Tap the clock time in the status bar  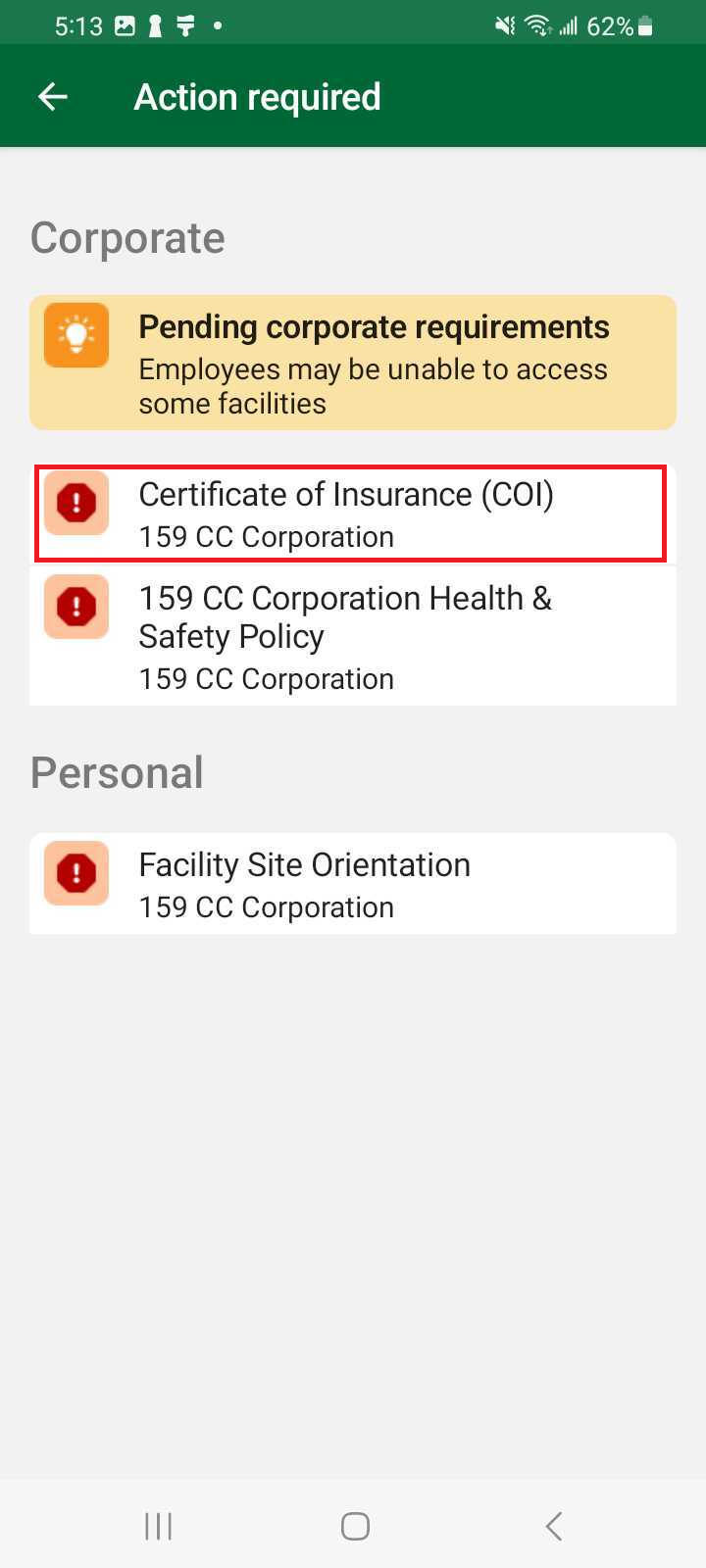(78, 26)
